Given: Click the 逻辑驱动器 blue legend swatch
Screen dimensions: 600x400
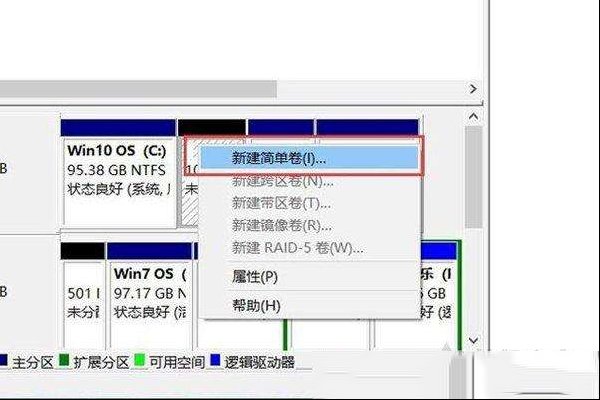Looking at the screenshot, I should [216, 360].
